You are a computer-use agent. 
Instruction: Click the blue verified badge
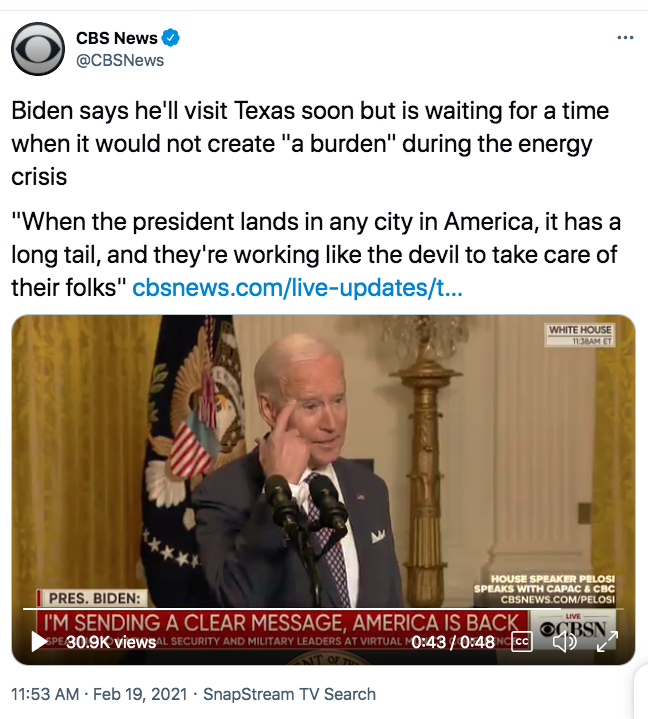(x=171, y=38)
